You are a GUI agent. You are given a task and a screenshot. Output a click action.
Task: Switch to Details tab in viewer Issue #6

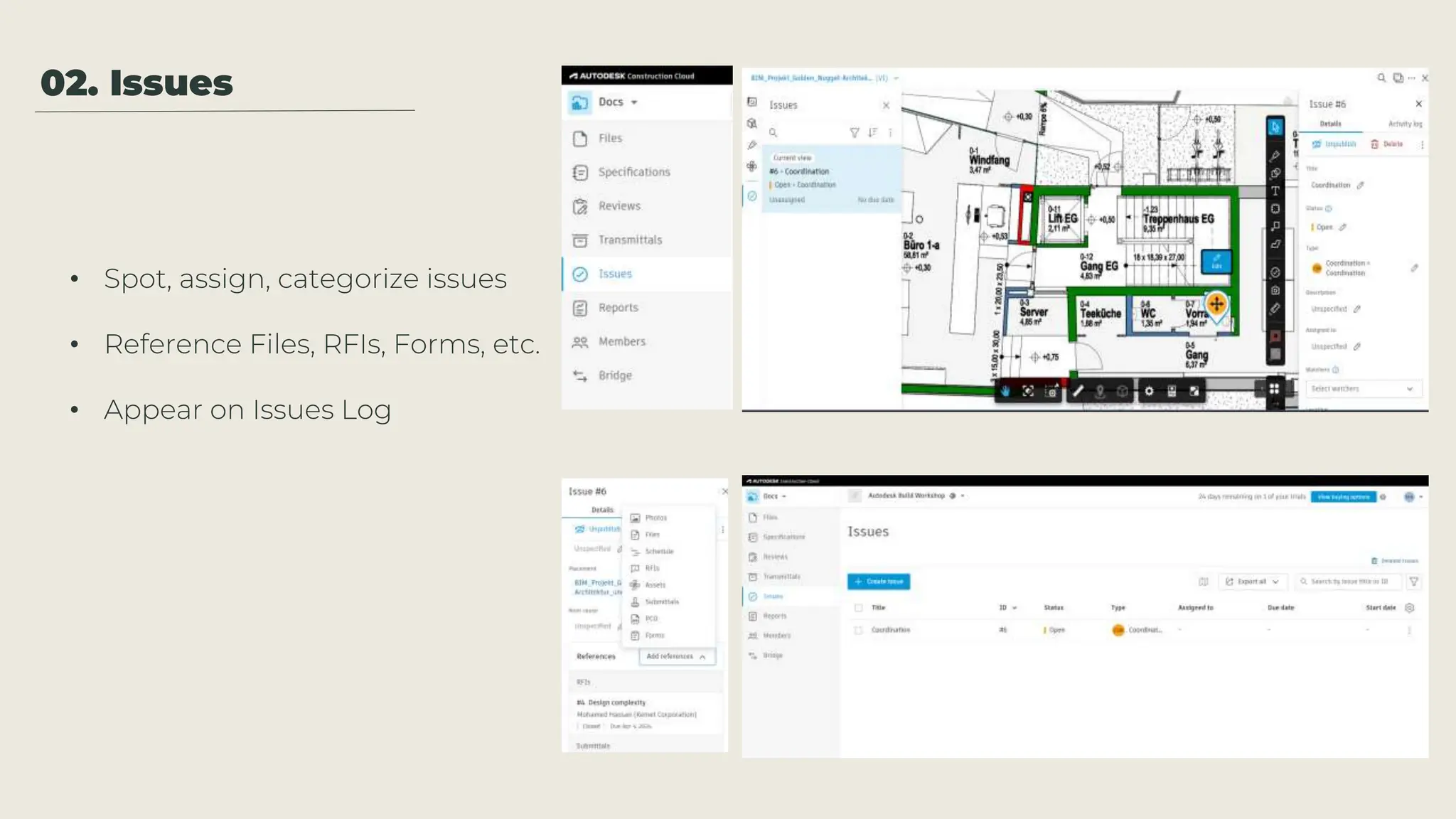[x=1330, y=124]
